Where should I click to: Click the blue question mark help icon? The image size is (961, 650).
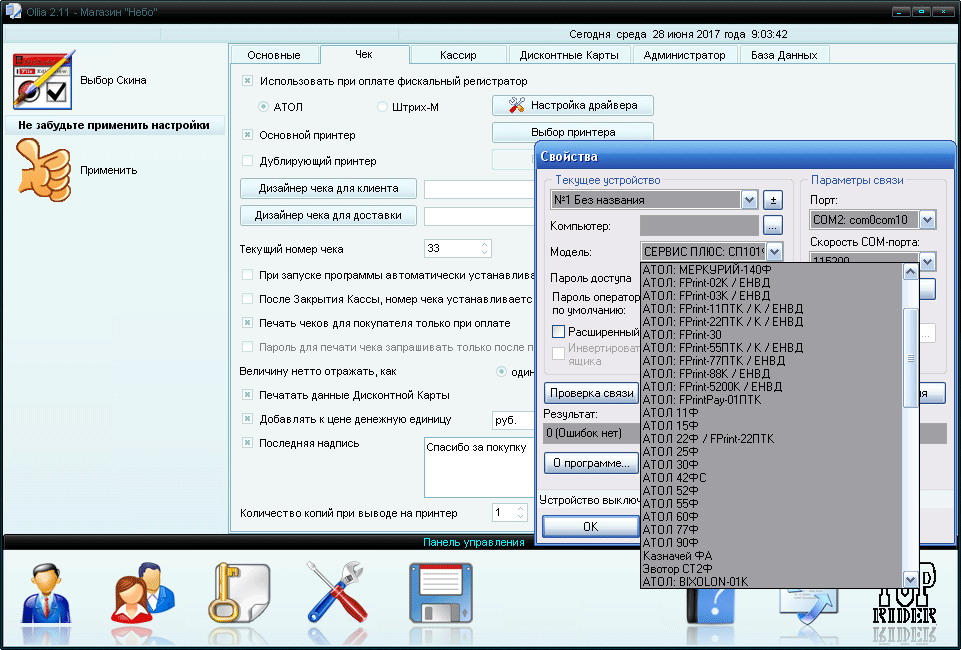(x=711, y=607)
